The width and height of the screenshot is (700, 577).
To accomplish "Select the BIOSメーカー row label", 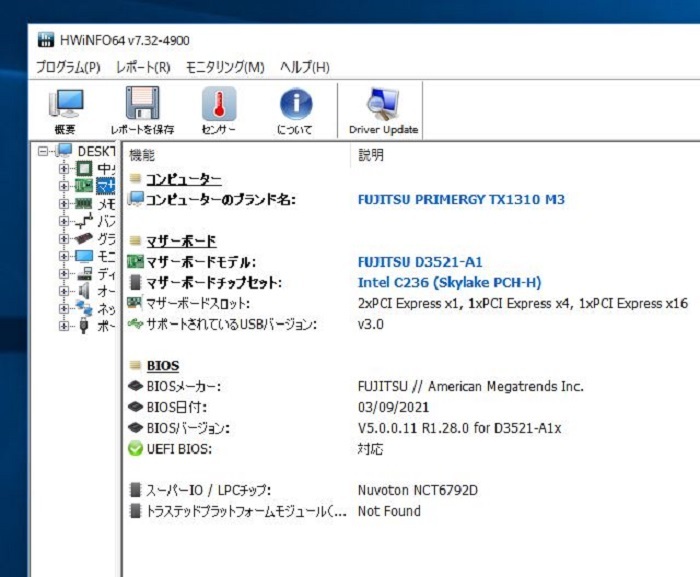I will pos(183,386).
